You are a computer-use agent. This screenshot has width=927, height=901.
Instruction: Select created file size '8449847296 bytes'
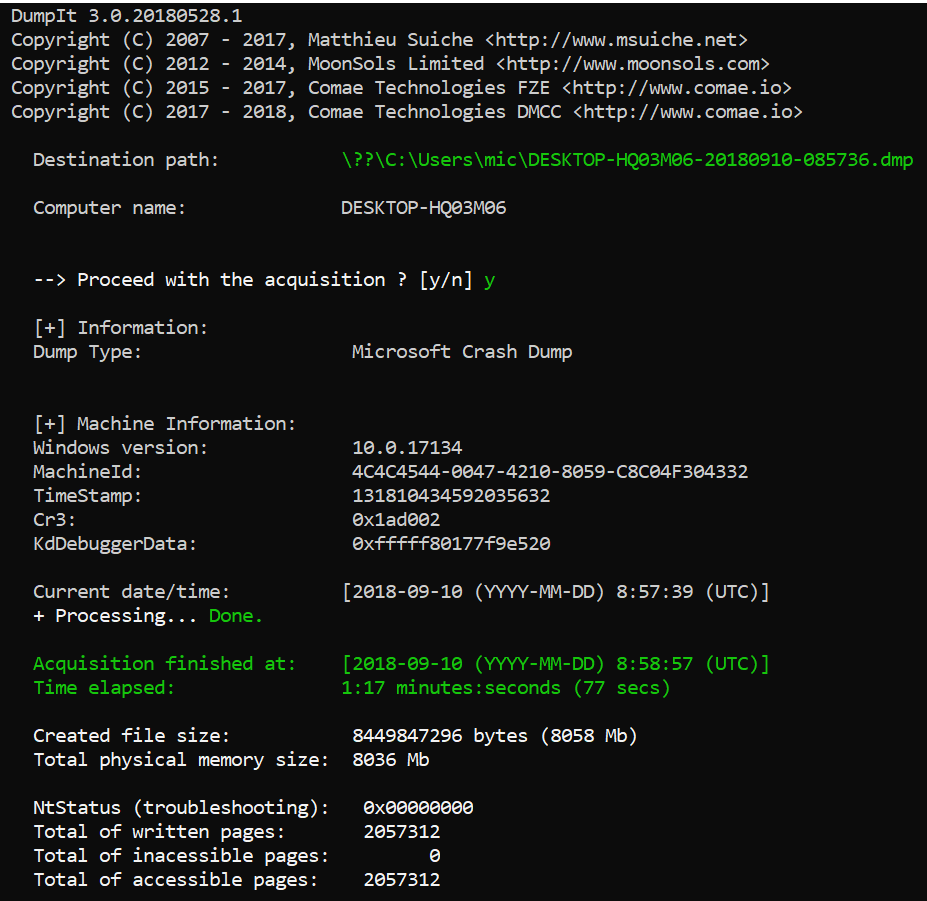(440, 736)
